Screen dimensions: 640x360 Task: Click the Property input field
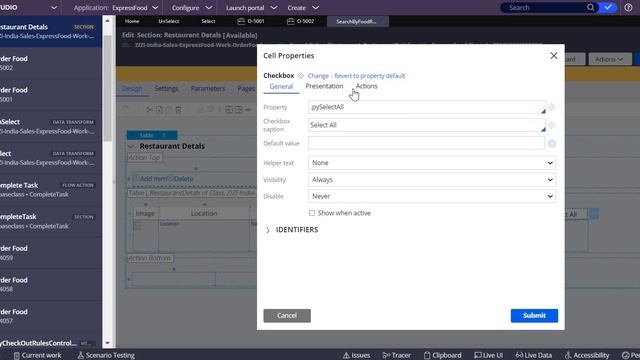427,107
